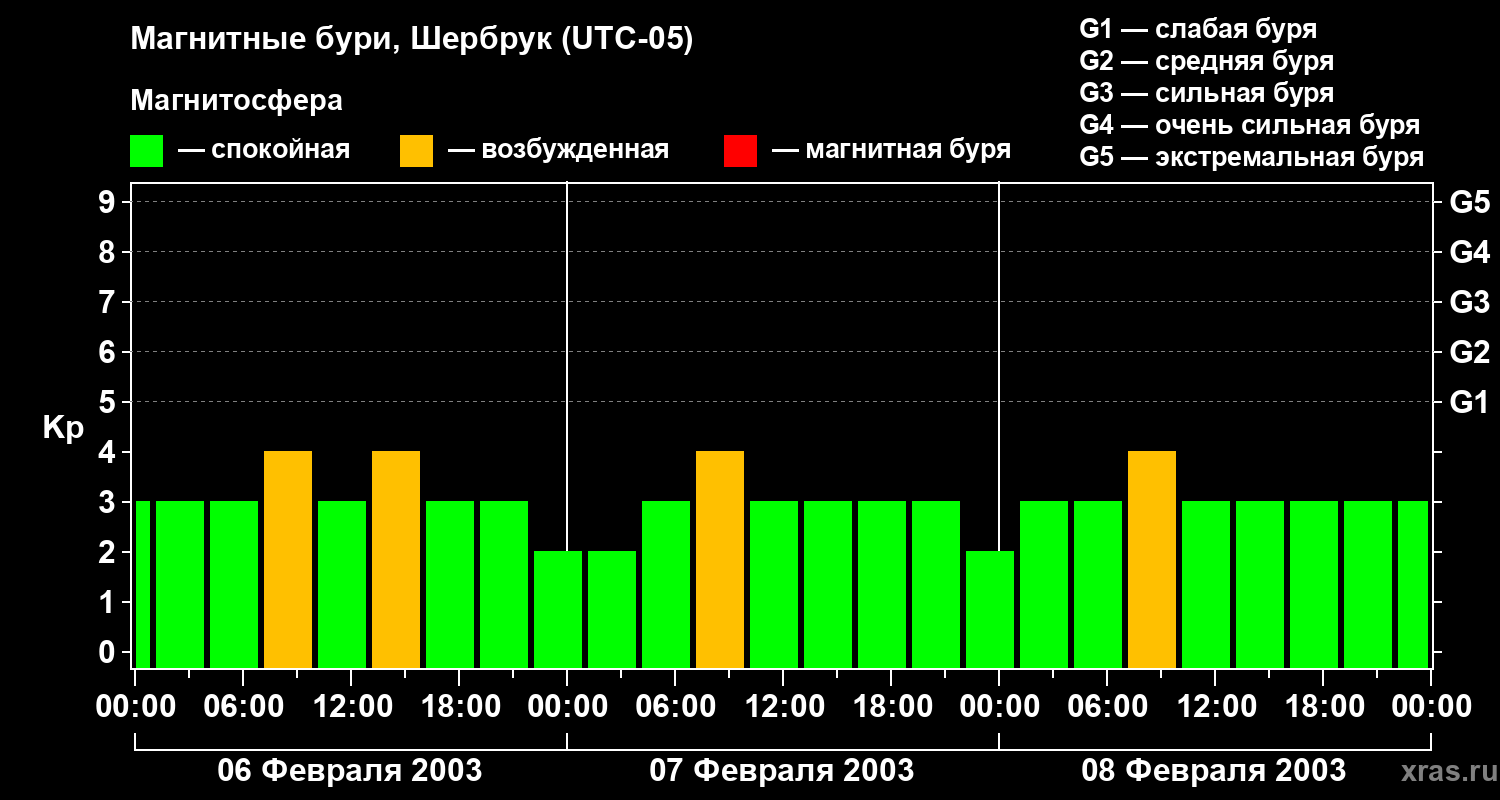Click '06:00' time label under 08 Февраля

click(x=1106, y=707)
